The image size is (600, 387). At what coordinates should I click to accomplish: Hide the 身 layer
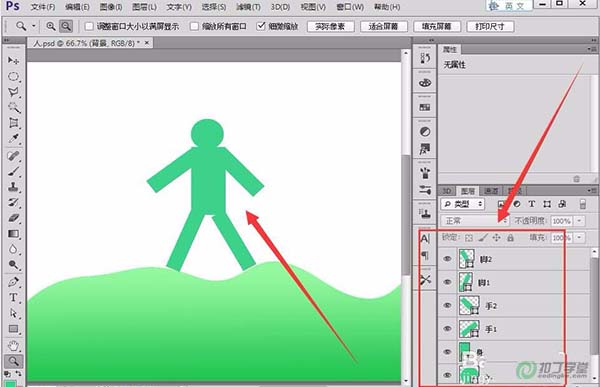tap(447, 352)
